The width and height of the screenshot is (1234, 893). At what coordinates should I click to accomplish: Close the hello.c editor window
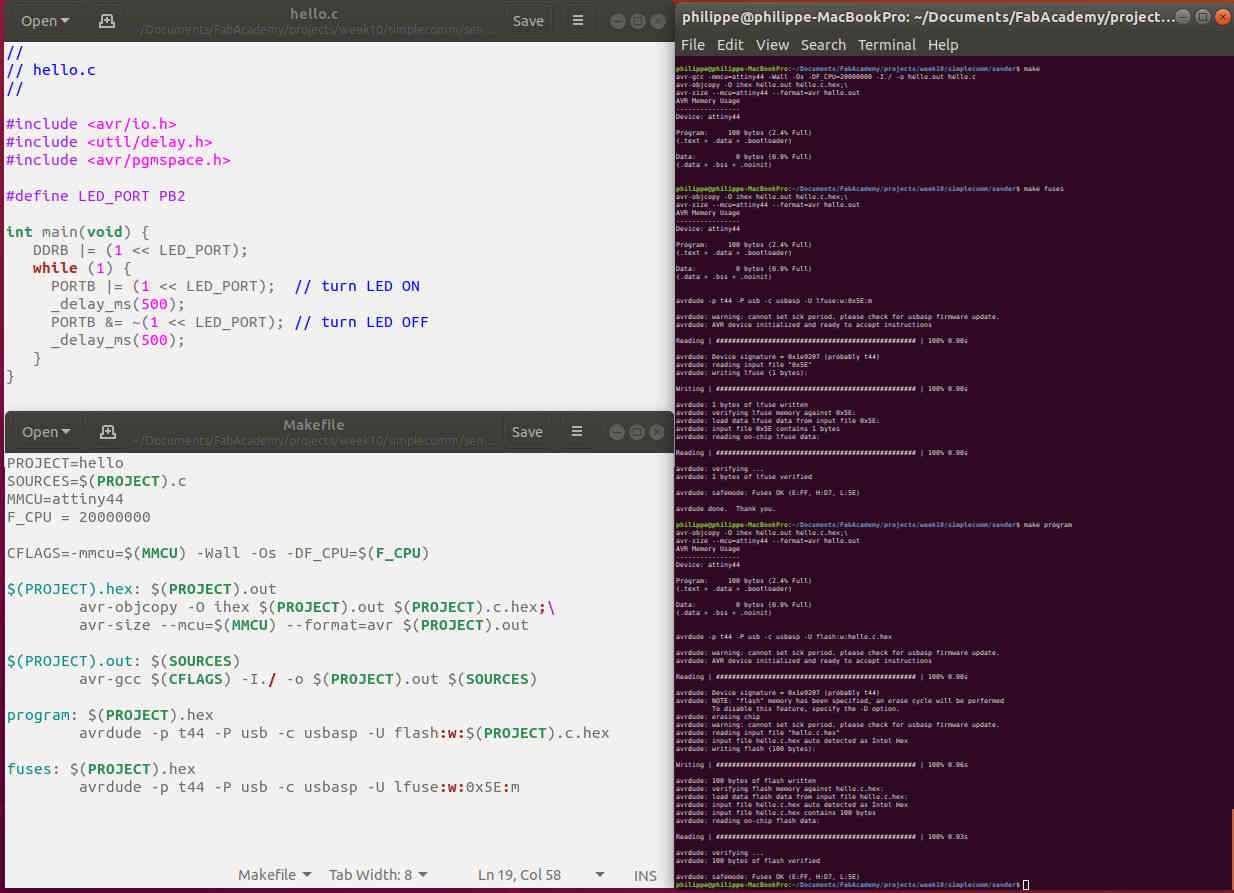tap(658, 20)
